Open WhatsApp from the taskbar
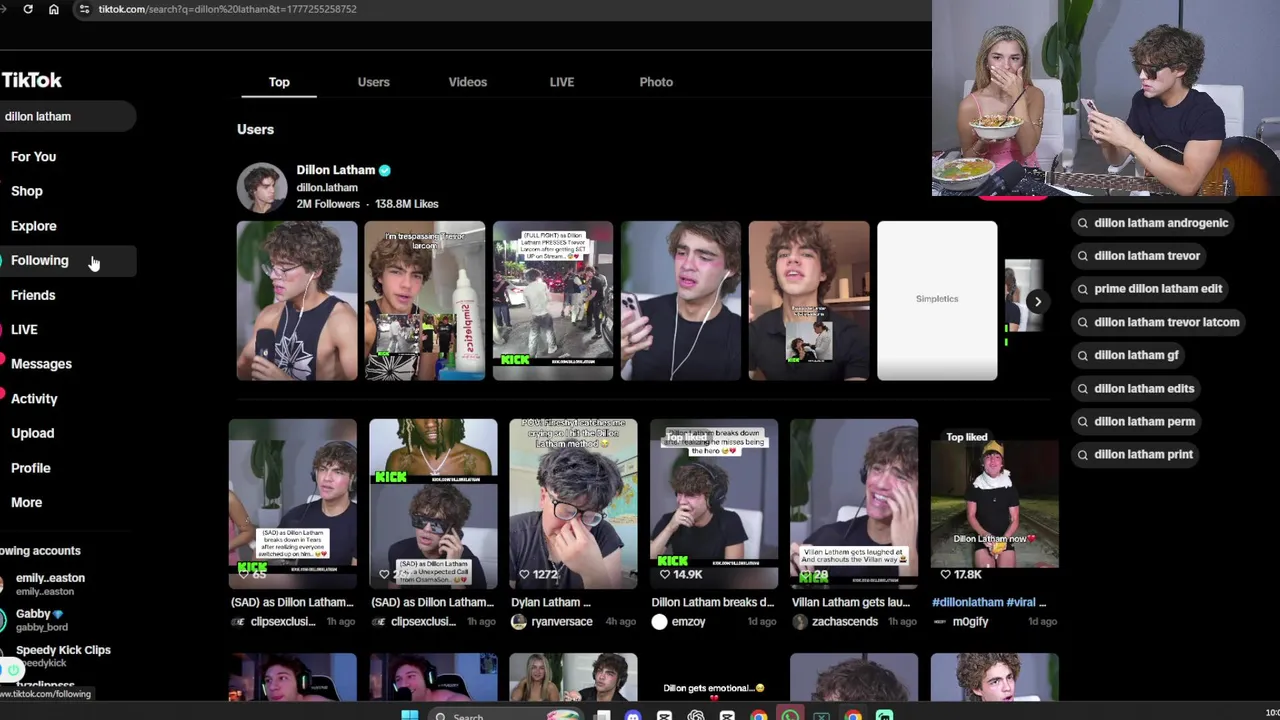1280x720 pixels. (x=790, y=714)
